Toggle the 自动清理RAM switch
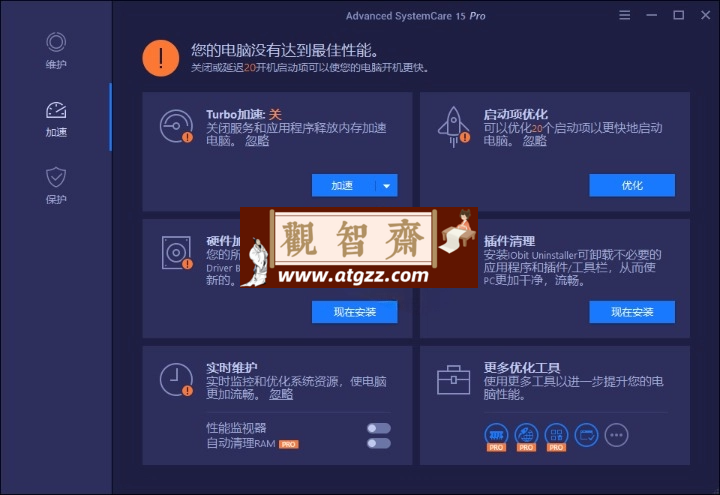 pos(379,443)
